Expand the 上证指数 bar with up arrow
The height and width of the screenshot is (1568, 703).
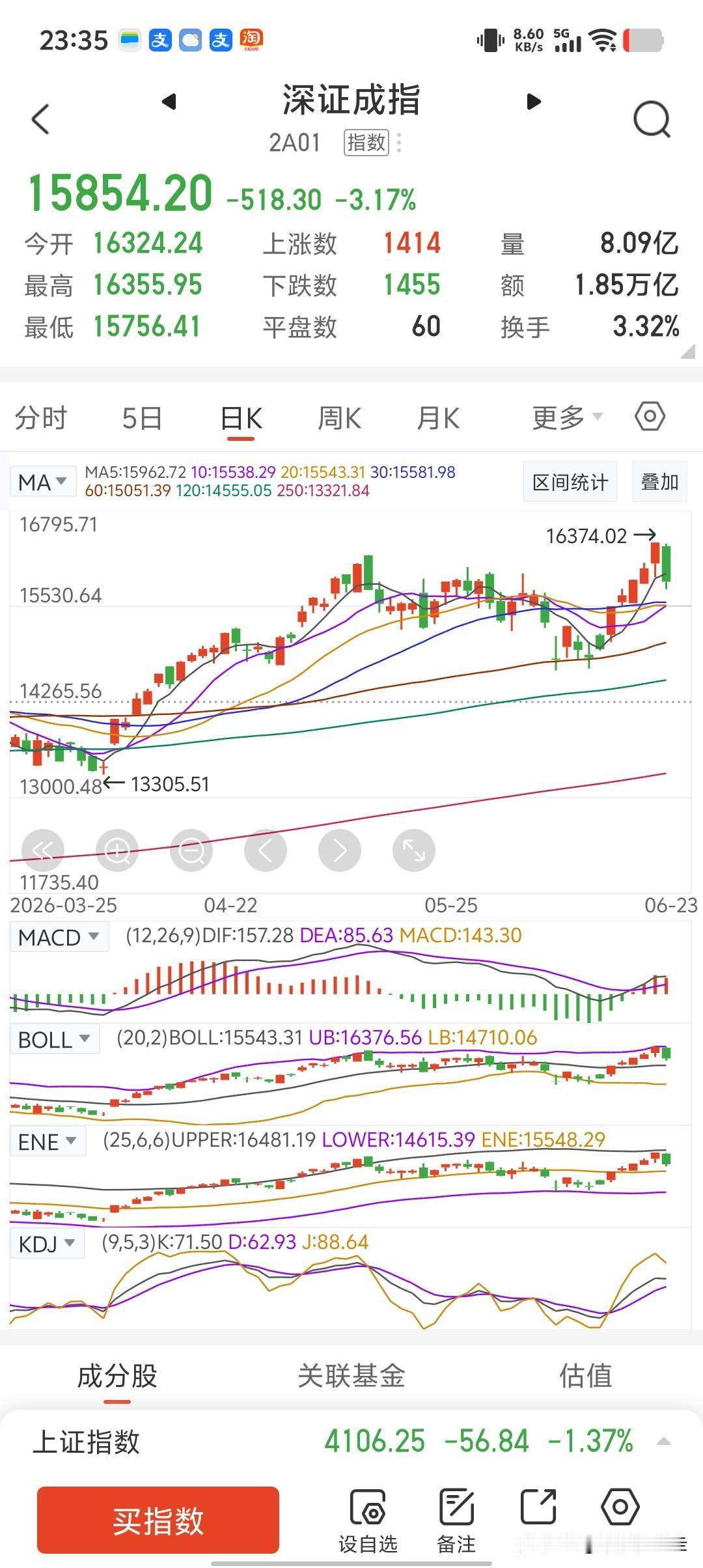coord(664,1441)
